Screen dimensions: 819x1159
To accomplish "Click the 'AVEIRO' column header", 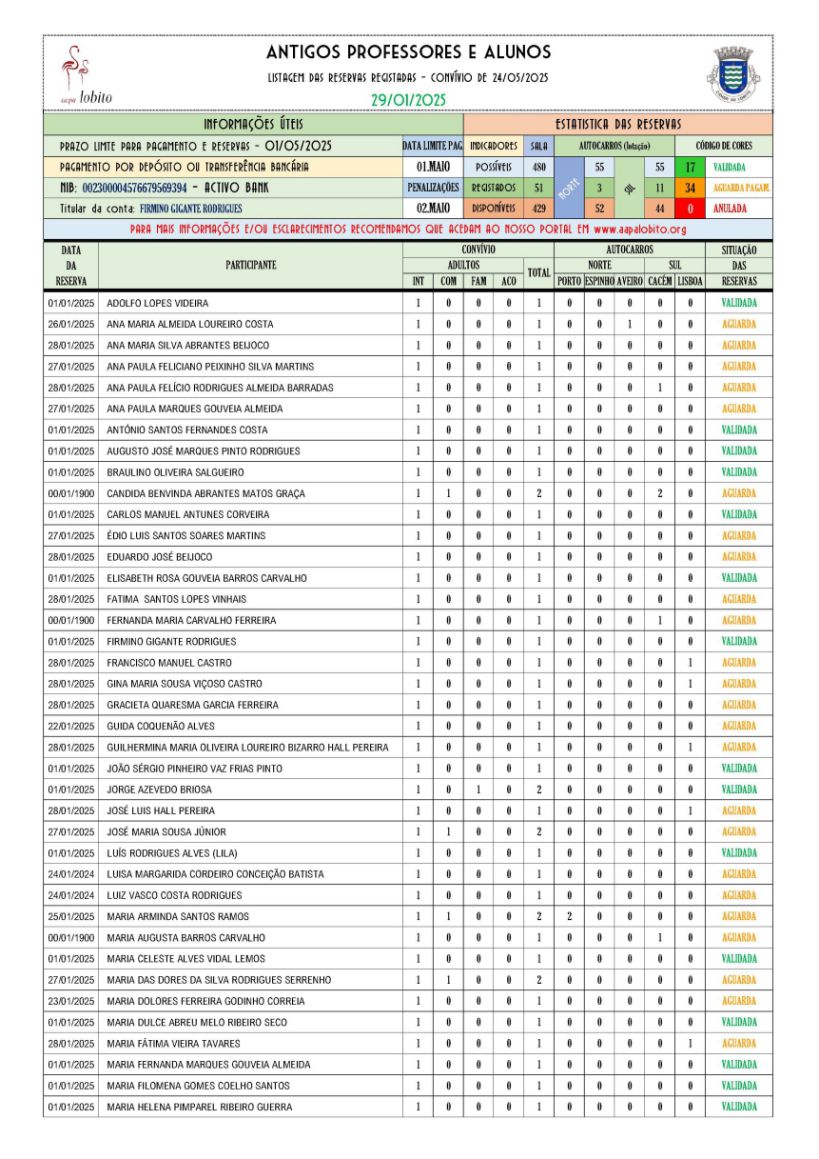I will point(630,282).
